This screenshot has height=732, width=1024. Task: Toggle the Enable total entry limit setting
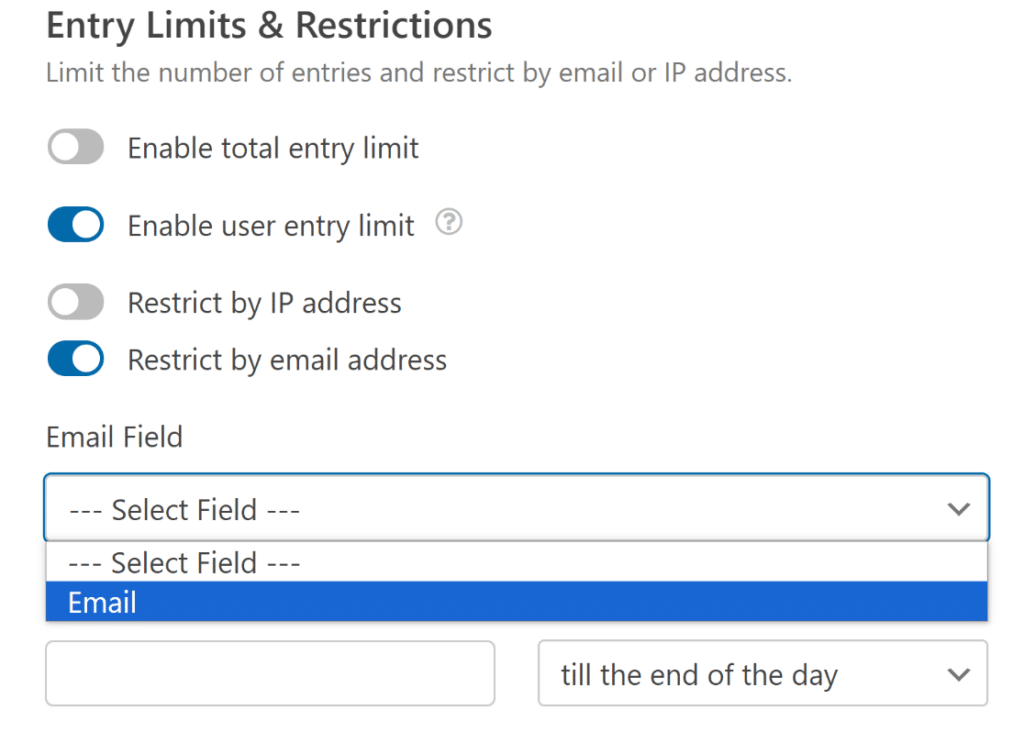(75, 147)
